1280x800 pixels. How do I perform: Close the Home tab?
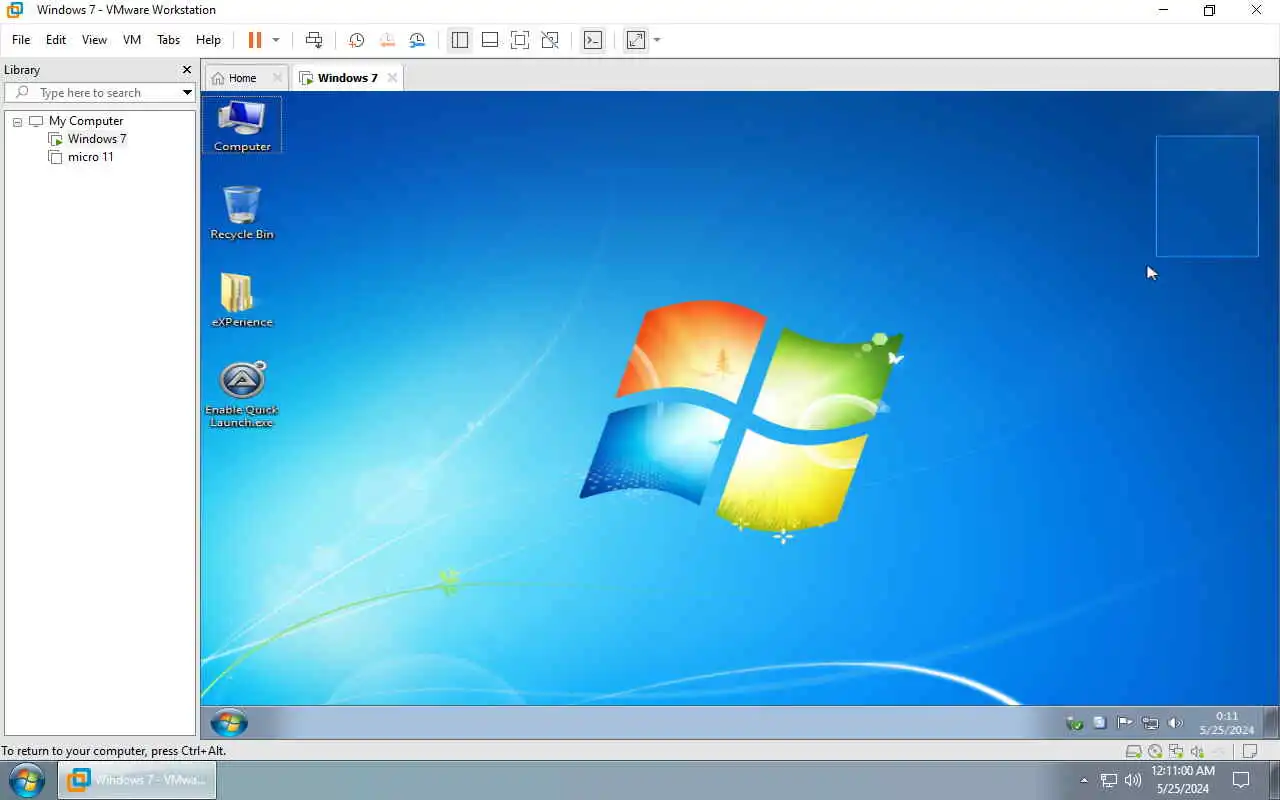[x=278, y=78]
